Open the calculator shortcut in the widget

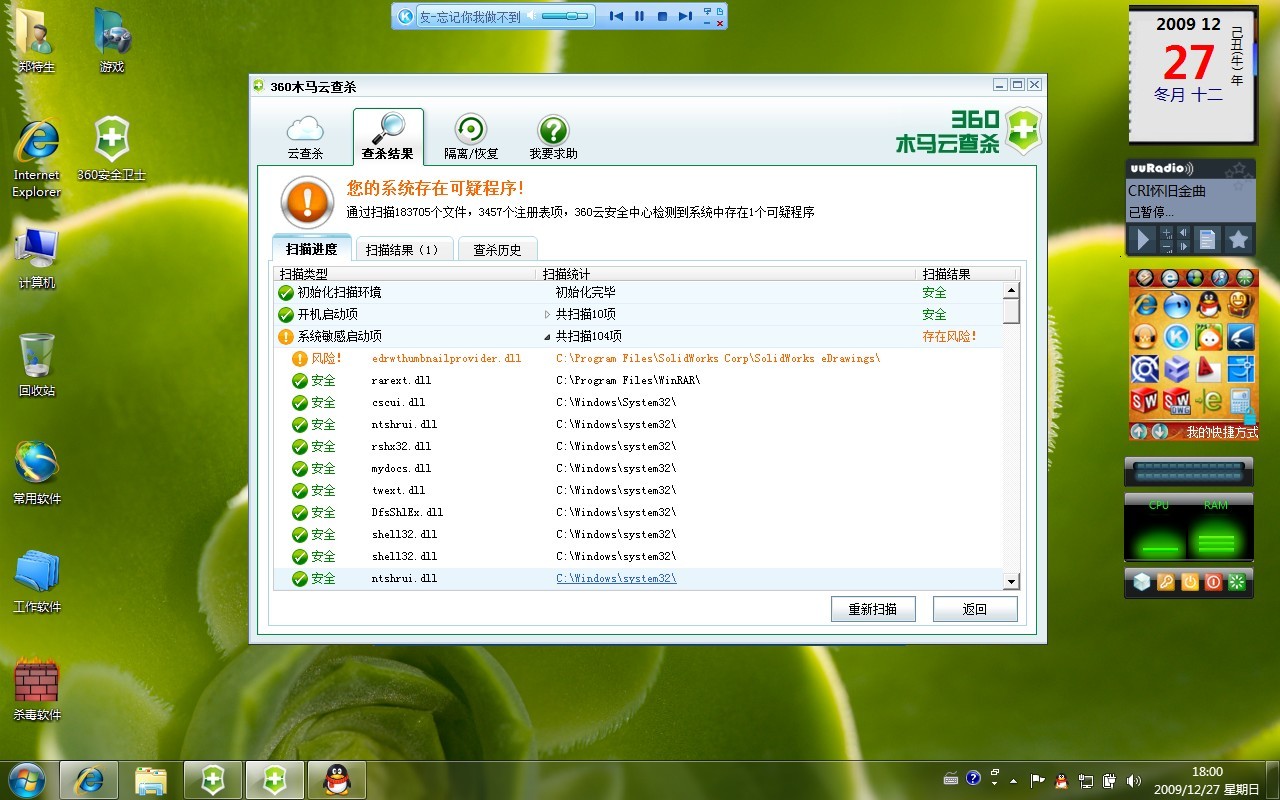tap(1241, 401)
